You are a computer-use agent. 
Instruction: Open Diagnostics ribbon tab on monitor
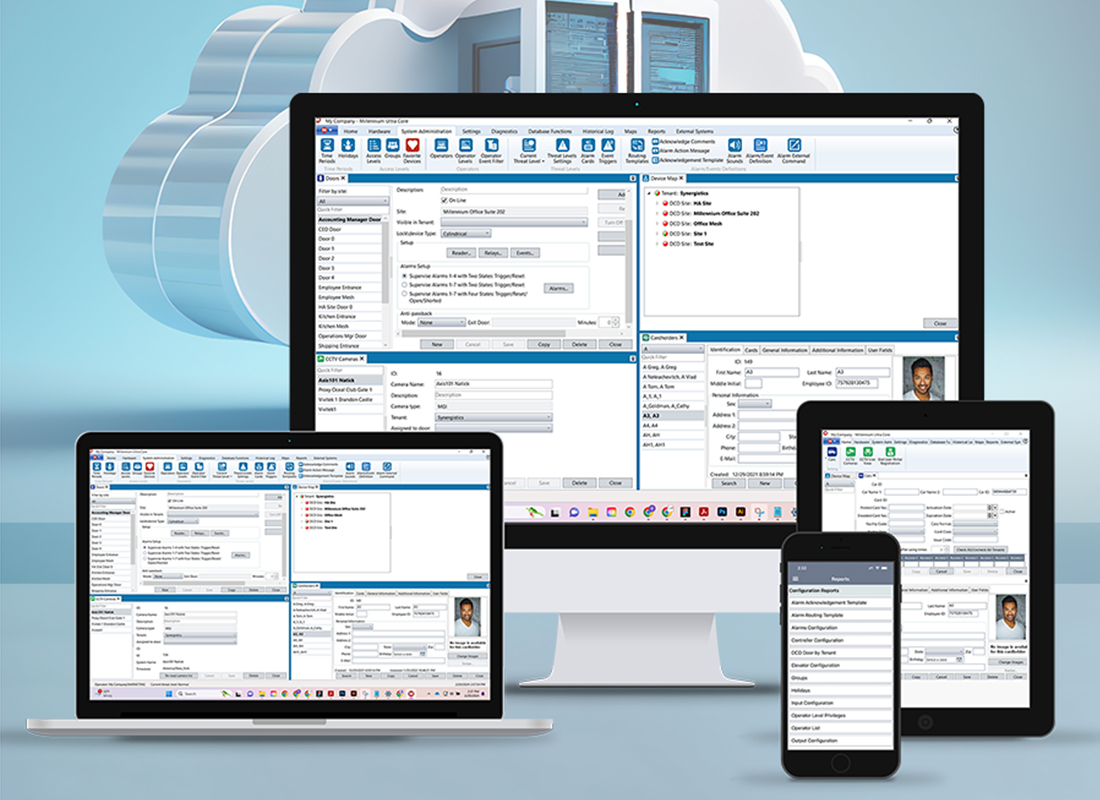click(504, 131)
